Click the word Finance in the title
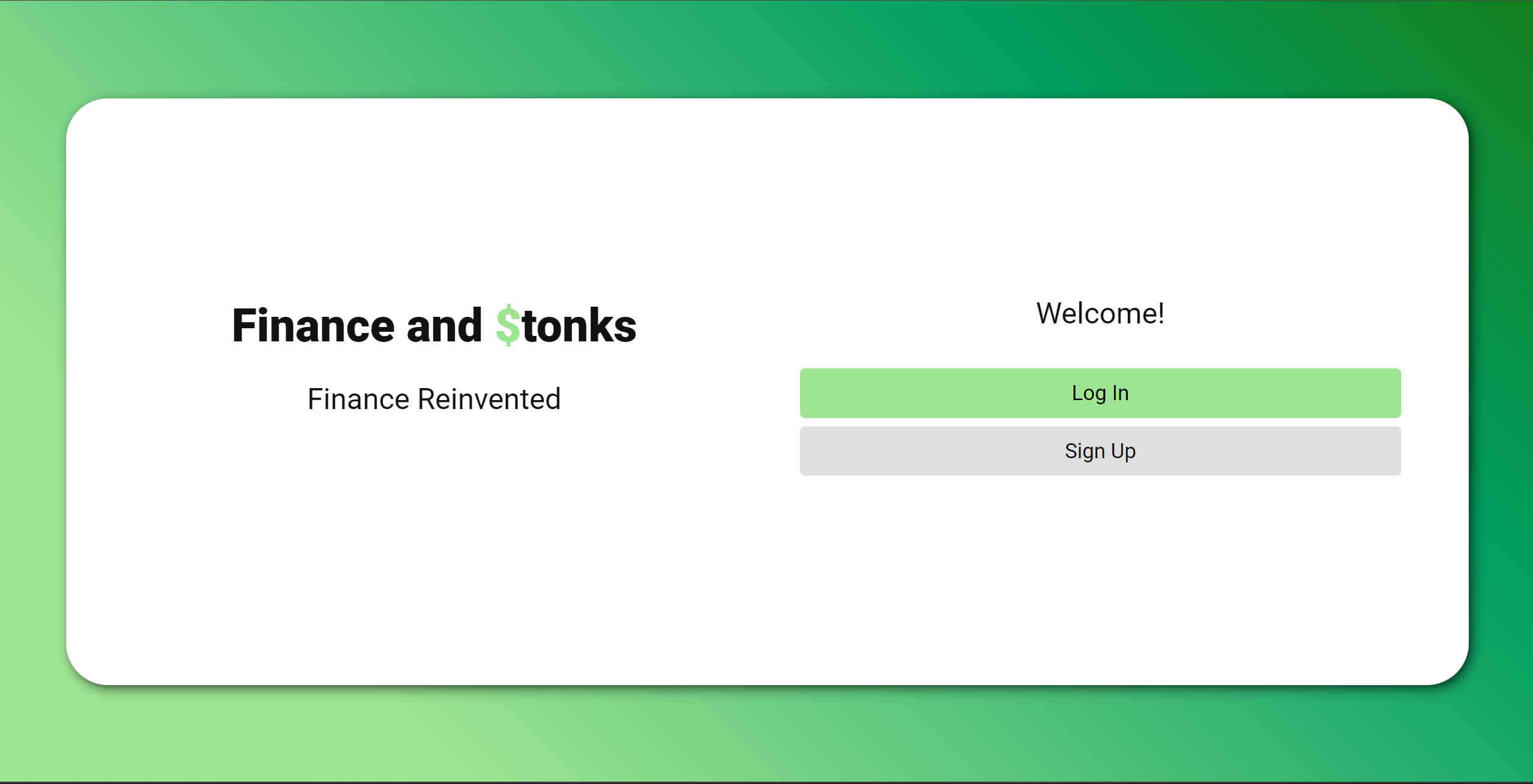Image resolution: width=1533 pixels, height=784 pixels. click(x=313, y=325)
